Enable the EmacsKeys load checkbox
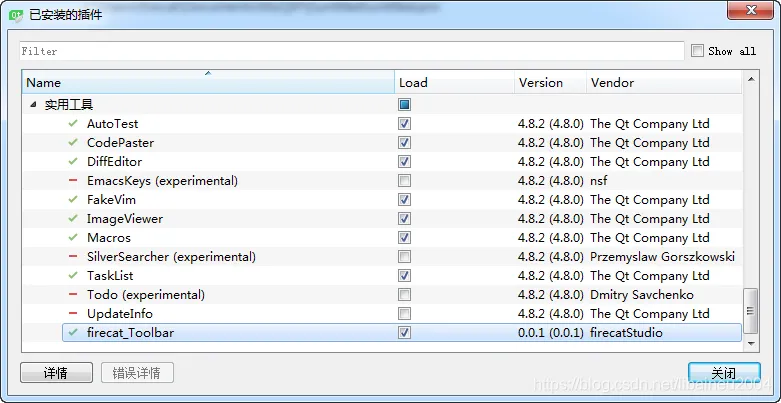Screen dimensions: 781x403 404,180
